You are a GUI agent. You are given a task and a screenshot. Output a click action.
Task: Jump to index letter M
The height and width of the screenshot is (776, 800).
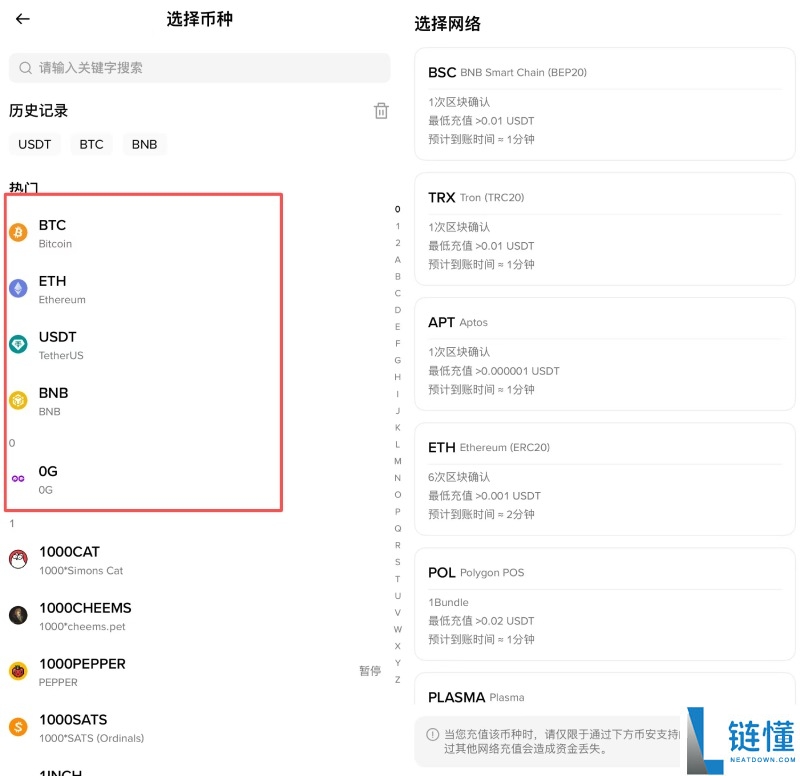pos(397,461)
